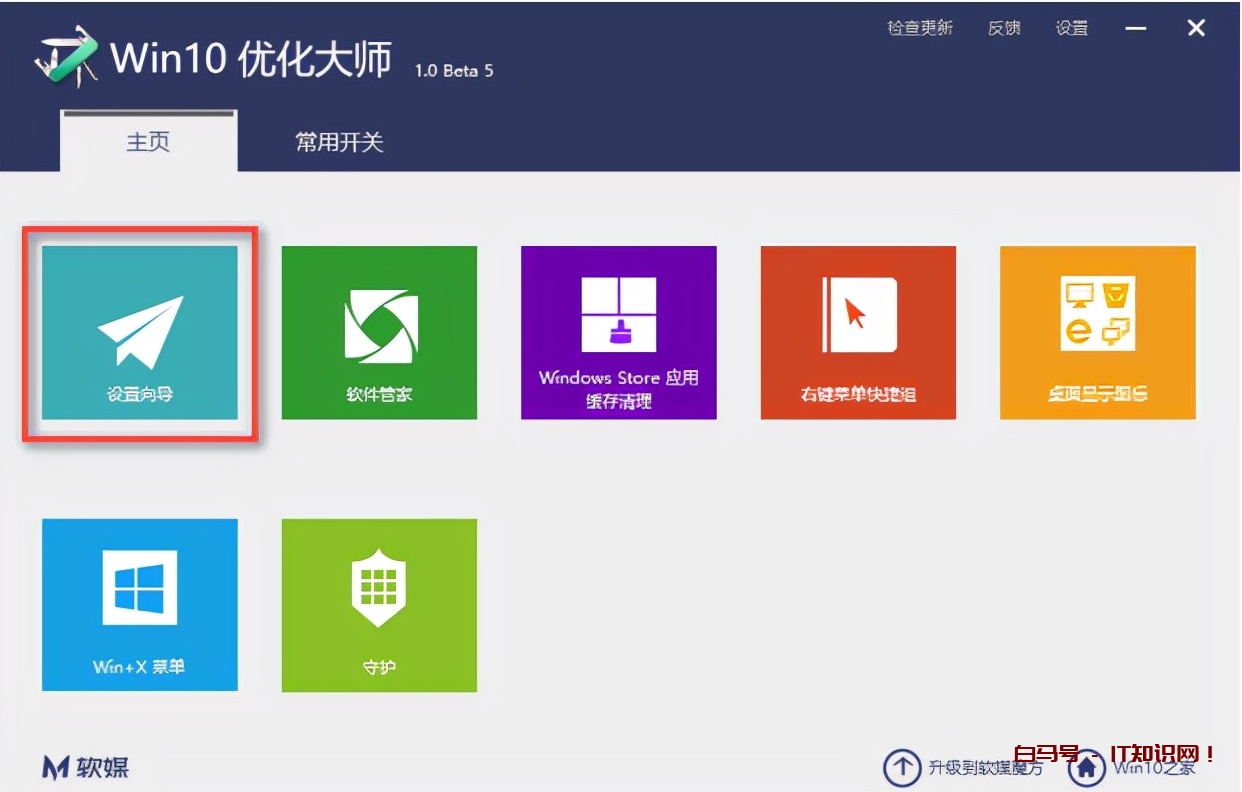Viewport: 1242px width, 792px height.
Task: Click the 升级到软媒魔方 link text
Action: tap(985, 768)
